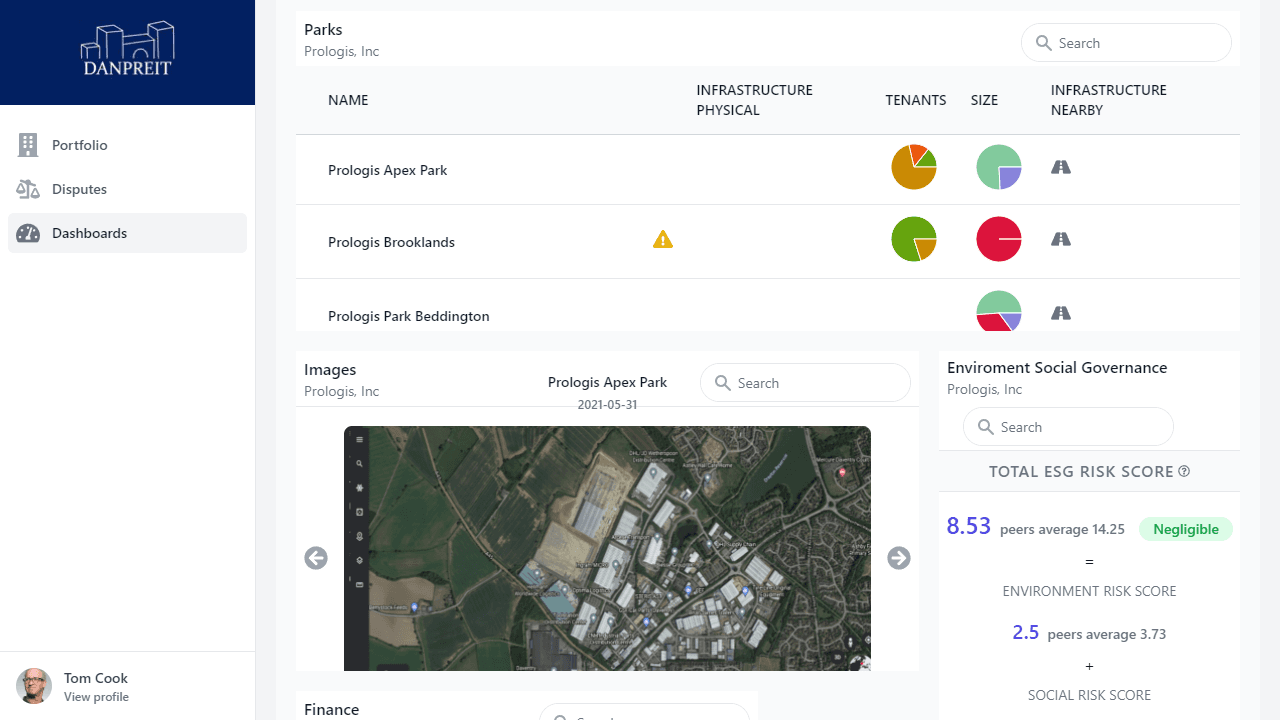Sort by INFRASTRUCTURE NEARBY column header

tap(1109, 100)
